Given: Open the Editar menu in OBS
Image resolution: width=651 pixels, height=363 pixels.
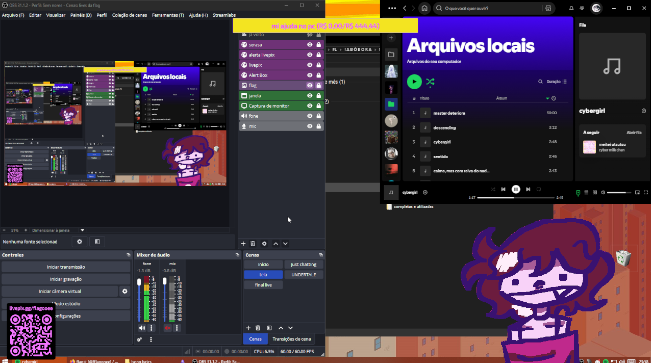Looking at the screenshot, I should pos(35,15).
